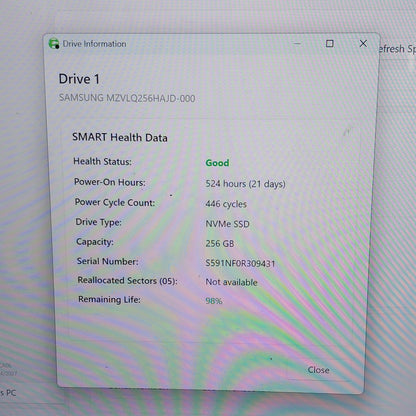Screen dimensions: 416x416
Task: Select the serial number S591NF0R309431
Action: [x=240, y=263]
